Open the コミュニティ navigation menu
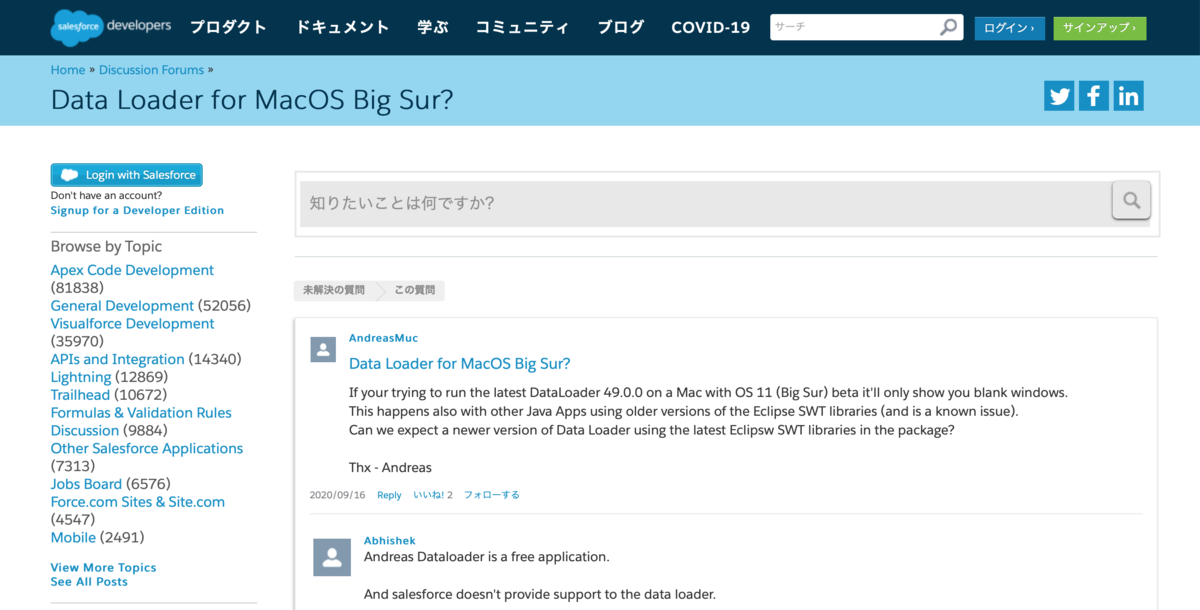Screen dimensions: 1200x610 pyautogui.click(x=521, y=27)
